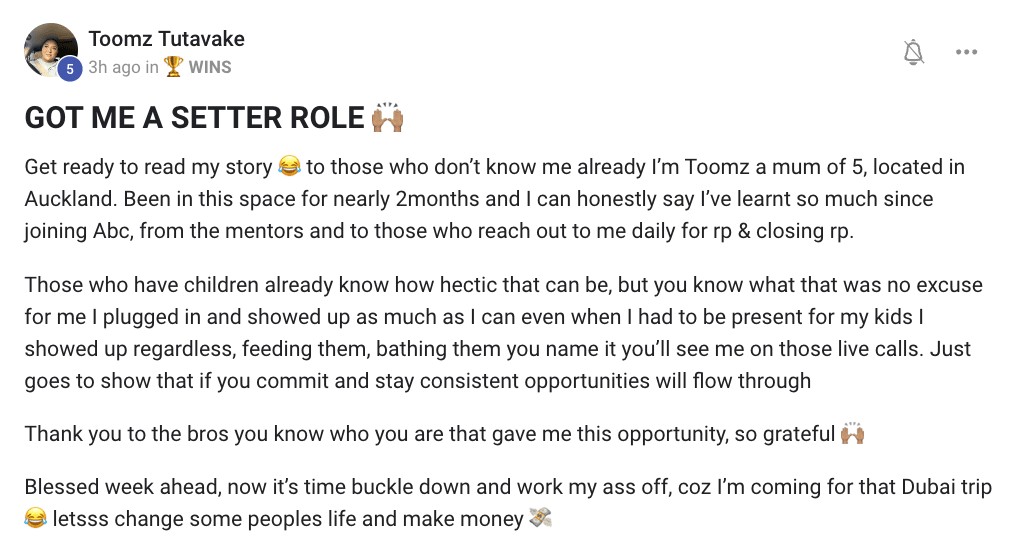The width and height of the screenshot is (1016, 550).
Task: Toggle post notifications with the bell icon
Action: 913,52
